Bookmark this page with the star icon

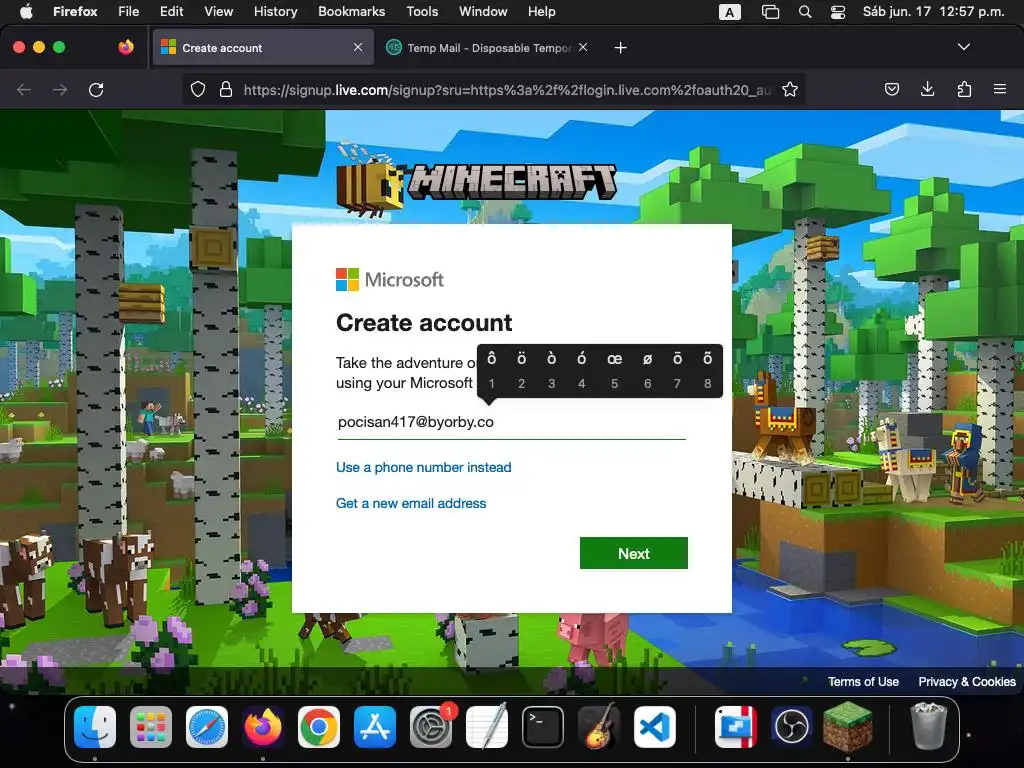click(x=790, y=89)
